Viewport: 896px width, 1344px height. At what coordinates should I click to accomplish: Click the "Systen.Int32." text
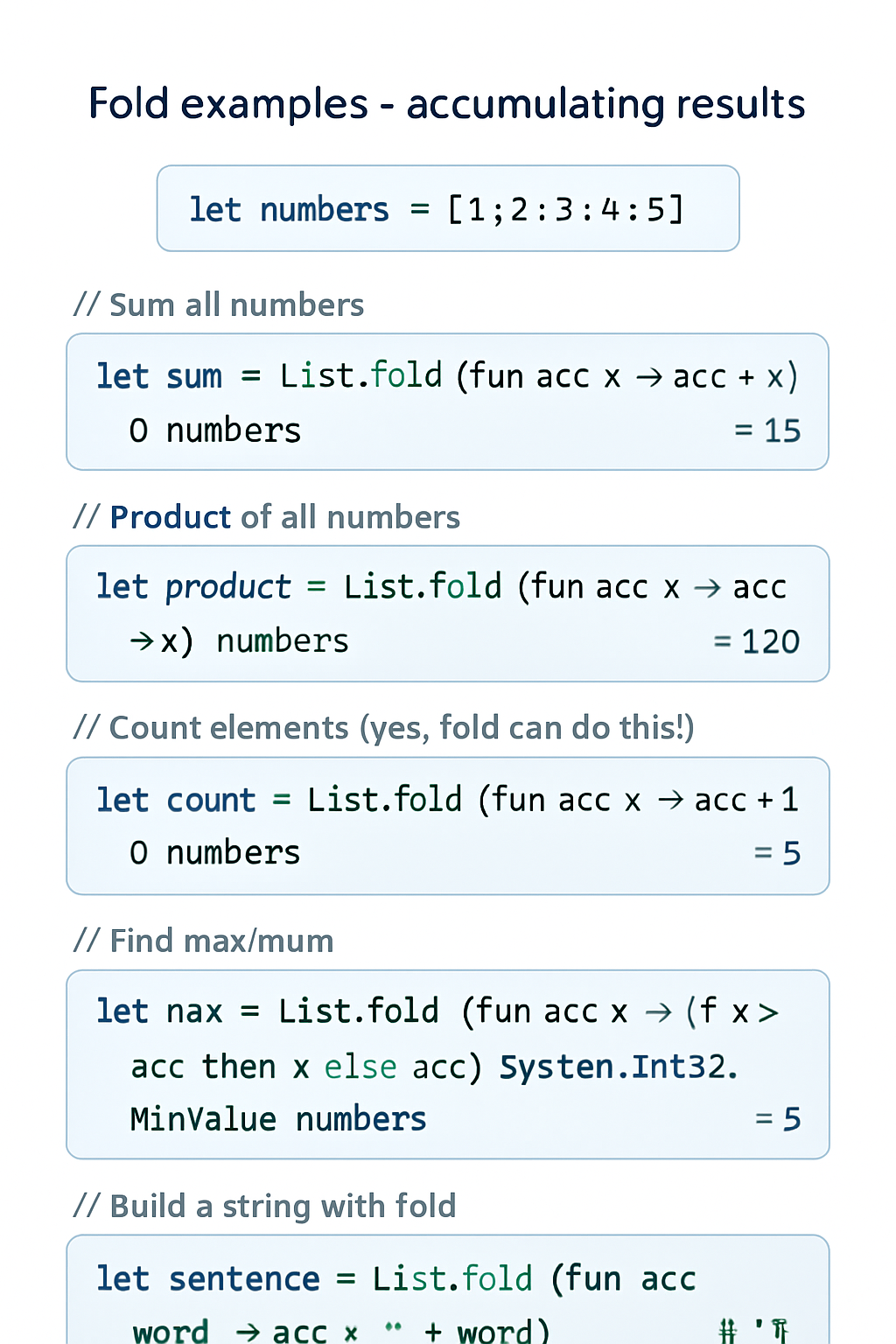pyautogui.click(x=619, y=1067)
